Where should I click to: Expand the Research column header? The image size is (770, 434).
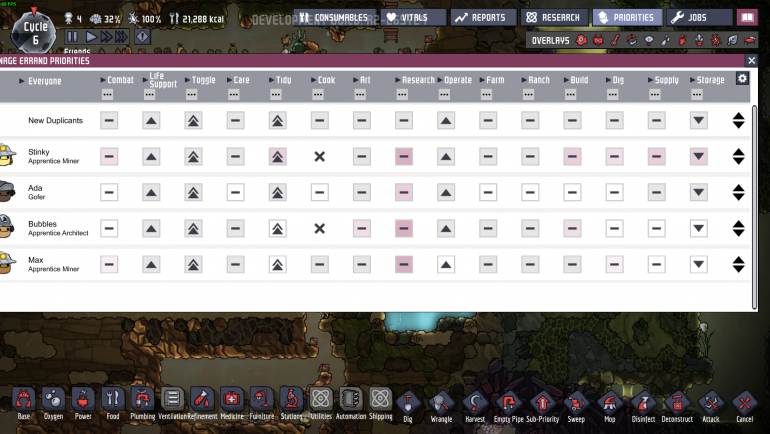[415, 80]
